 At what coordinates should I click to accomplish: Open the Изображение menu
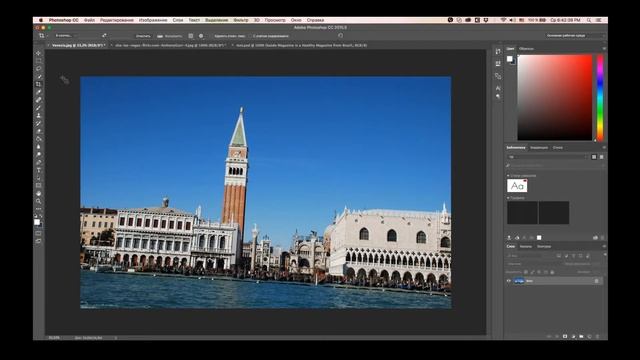click(x=153, y=20)
